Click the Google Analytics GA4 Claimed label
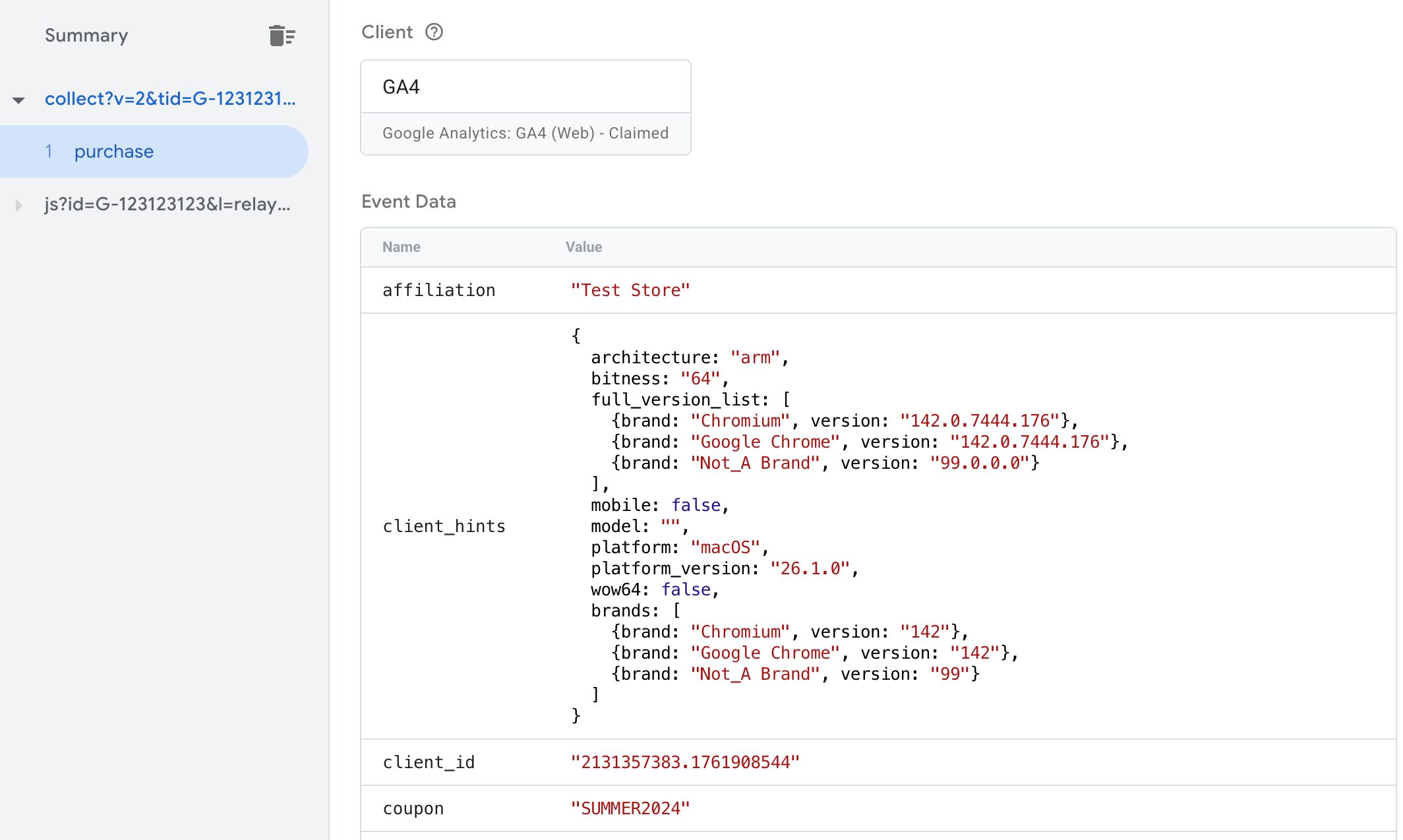The image size is (1403, 840). pyautogui.click(x=525, y=133)
